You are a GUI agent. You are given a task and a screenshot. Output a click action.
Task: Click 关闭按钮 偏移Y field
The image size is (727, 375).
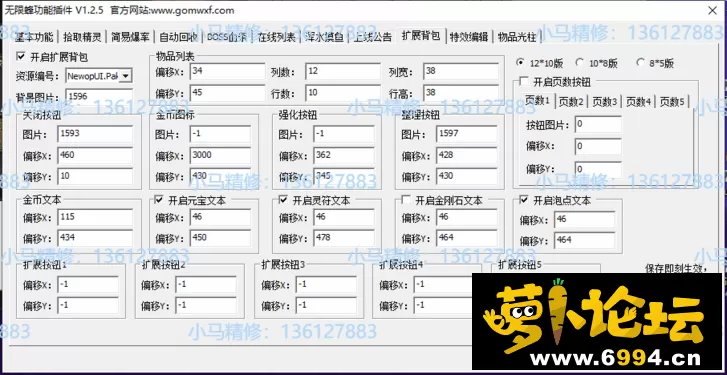[95, 177]
